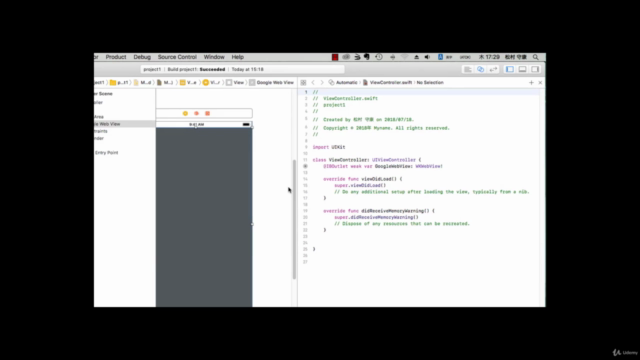
Task: Select ViewController.swift in the assistant jump bar
Action: 387,82
